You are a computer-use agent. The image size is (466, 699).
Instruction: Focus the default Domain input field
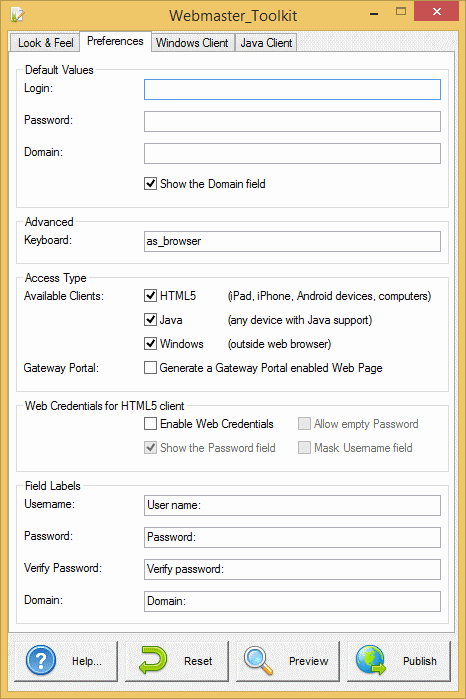tap(292, 153)
